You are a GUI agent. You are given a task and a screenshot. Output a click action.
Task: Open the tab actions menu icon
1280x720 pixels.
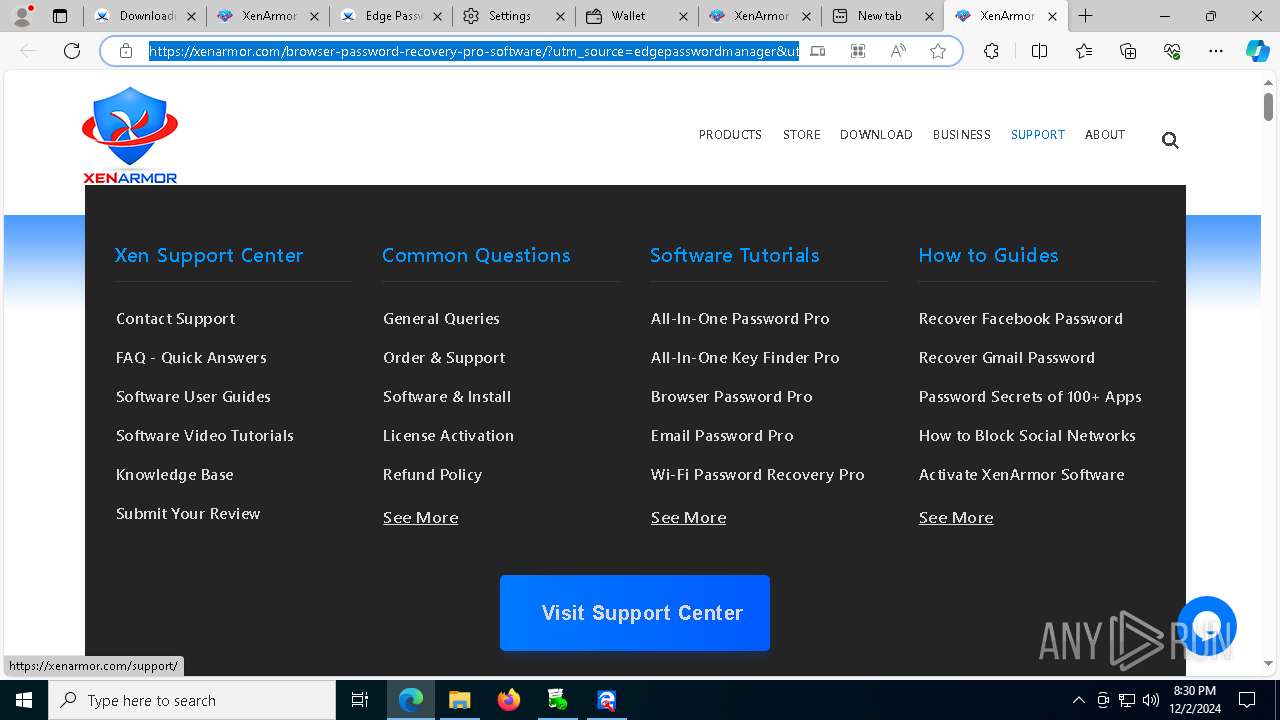(x=60, y=16)
